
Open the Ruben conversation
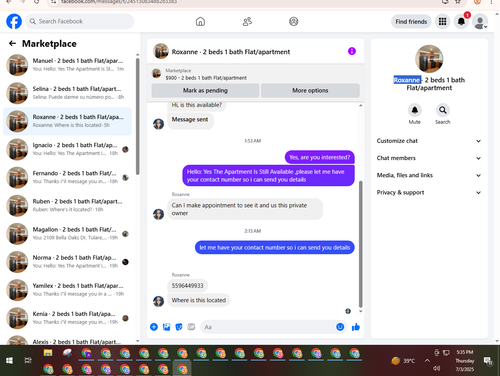(x=67, y=206)
